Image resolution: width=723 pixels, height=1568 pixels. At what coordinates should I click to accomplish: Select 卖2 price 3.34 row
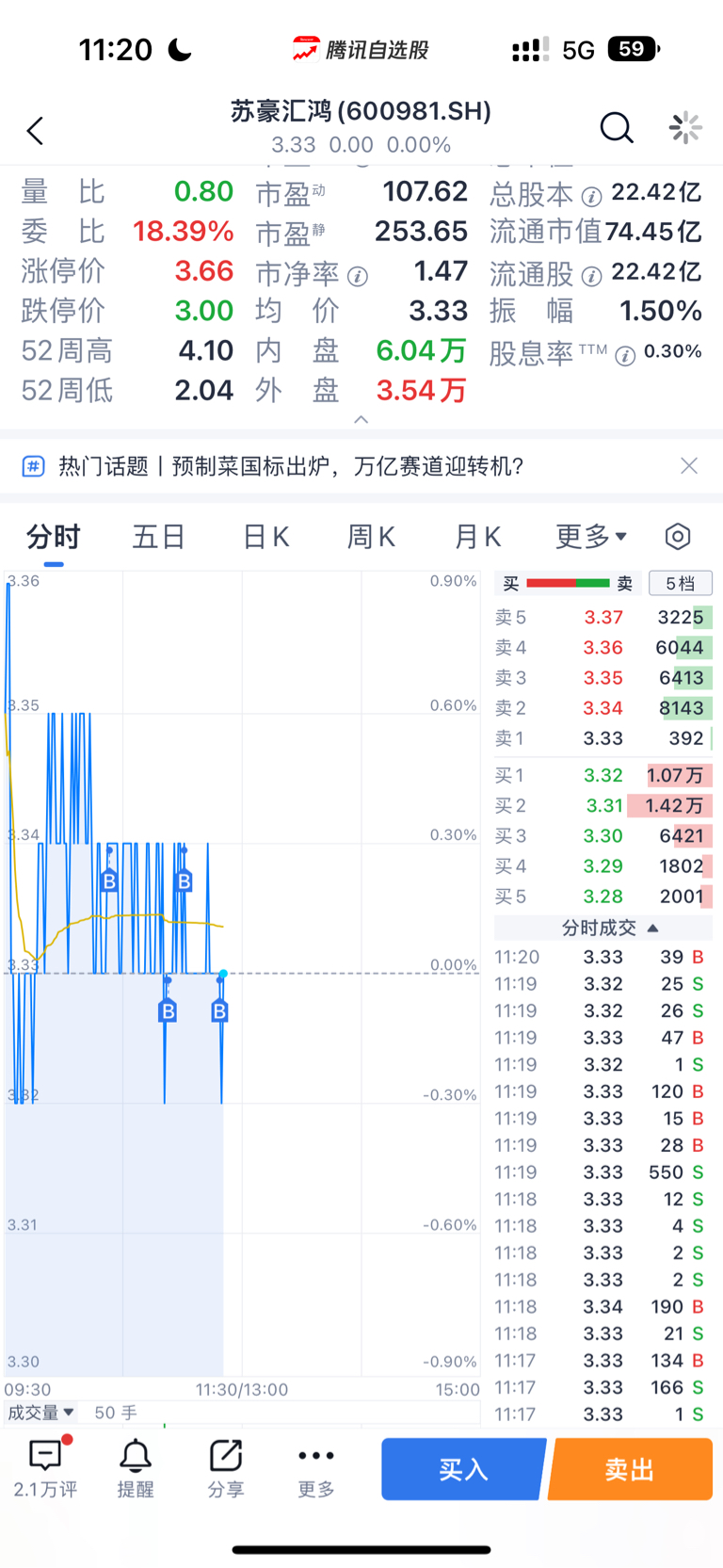[603, 708]
